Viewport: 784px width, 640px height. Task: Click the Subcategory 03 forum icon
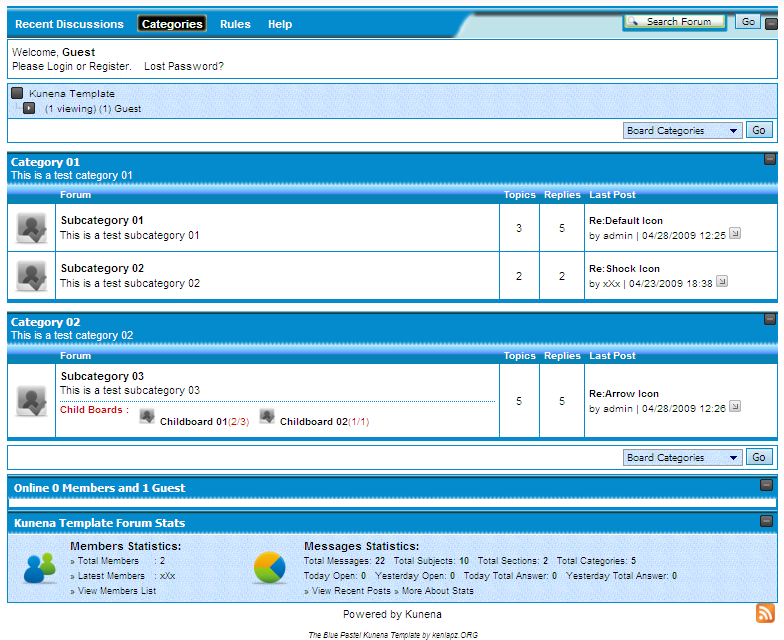tap(32, 401)
